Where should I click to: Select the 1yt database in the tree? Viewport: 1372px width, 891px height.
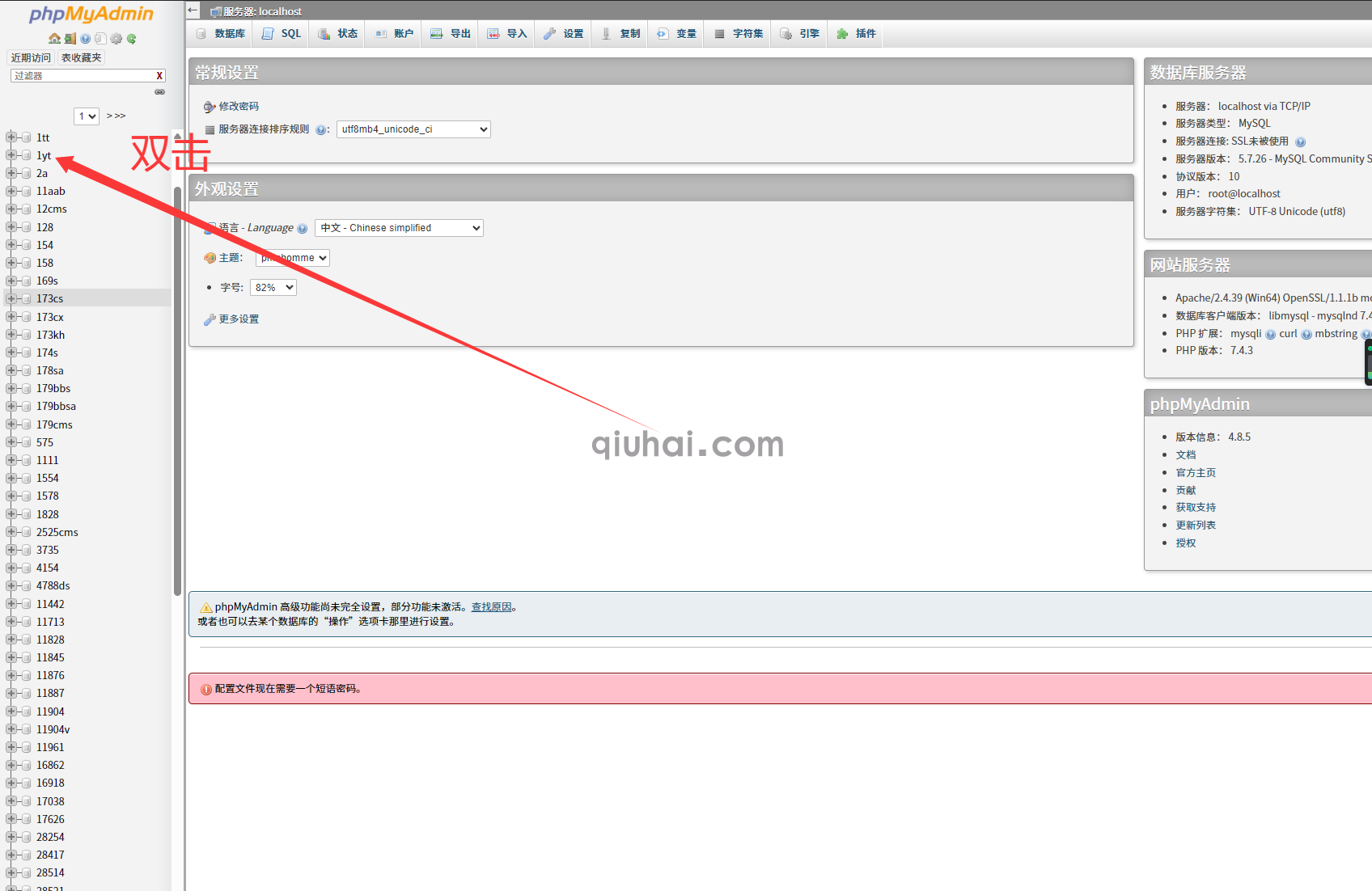tap(44, 155)
